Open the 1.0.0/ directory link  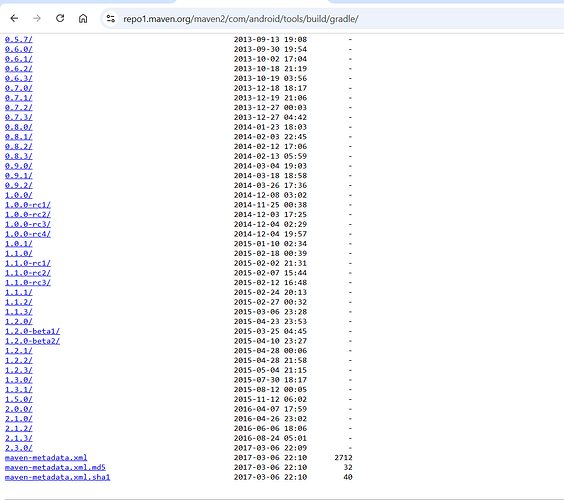[x=19, y=195]
